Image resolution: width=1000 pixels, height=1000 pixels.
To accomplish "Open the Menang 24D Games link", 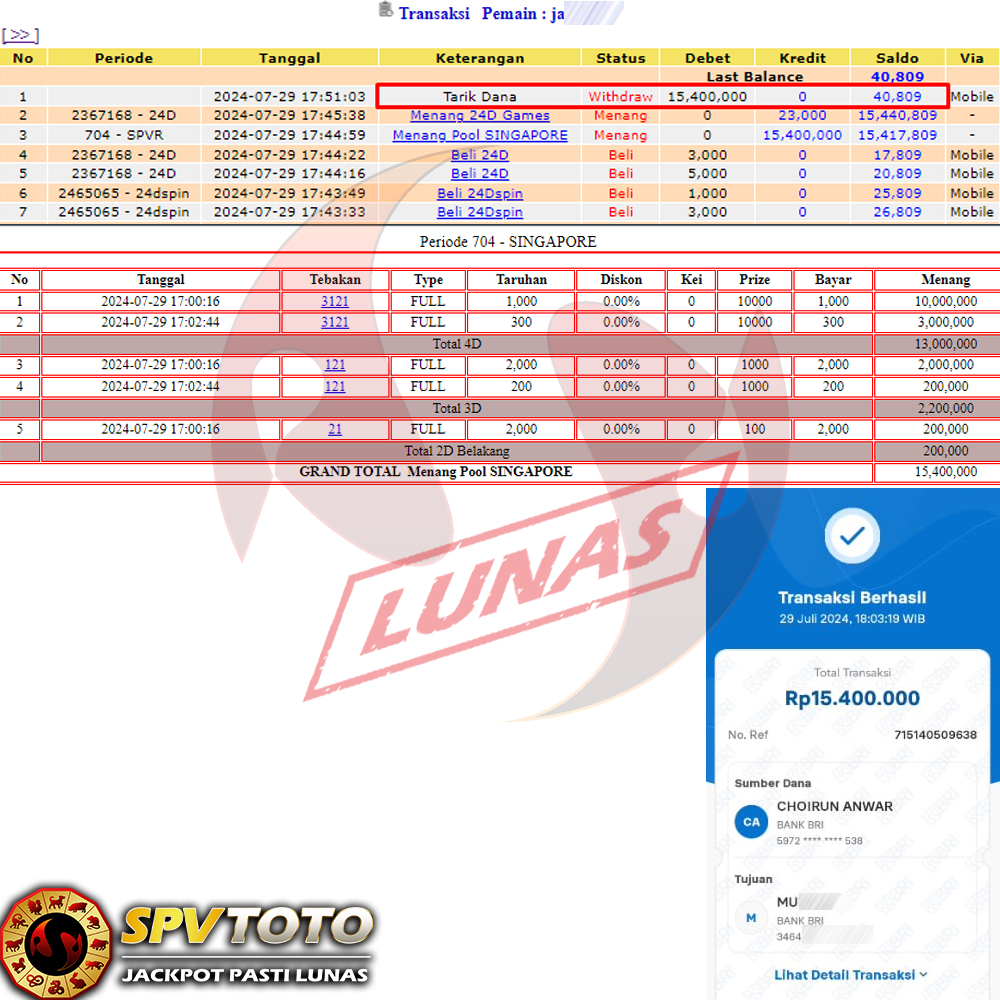I will [x=480, y=116].
